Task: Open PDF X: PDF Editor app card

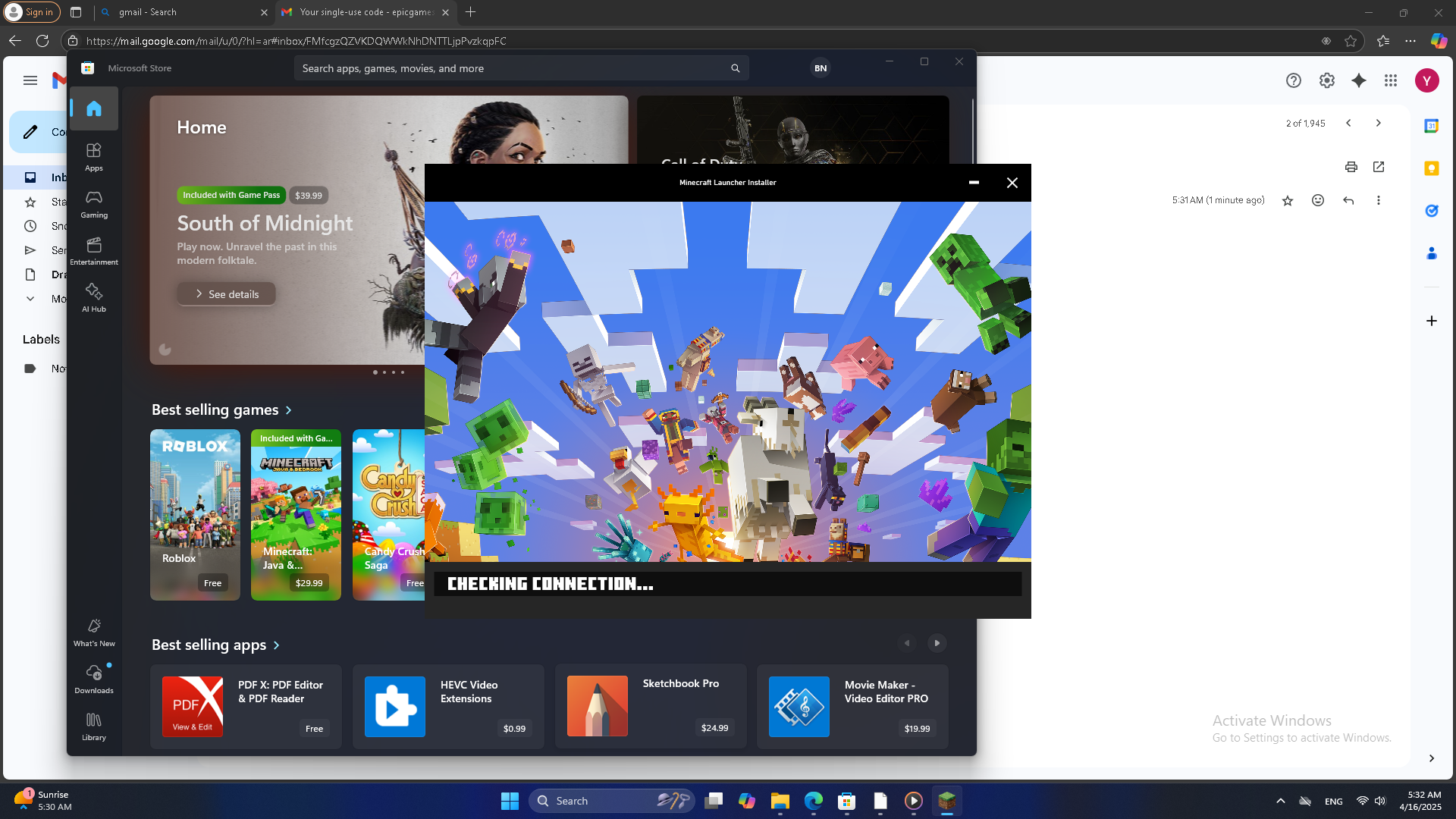Action: coord(246,707)
